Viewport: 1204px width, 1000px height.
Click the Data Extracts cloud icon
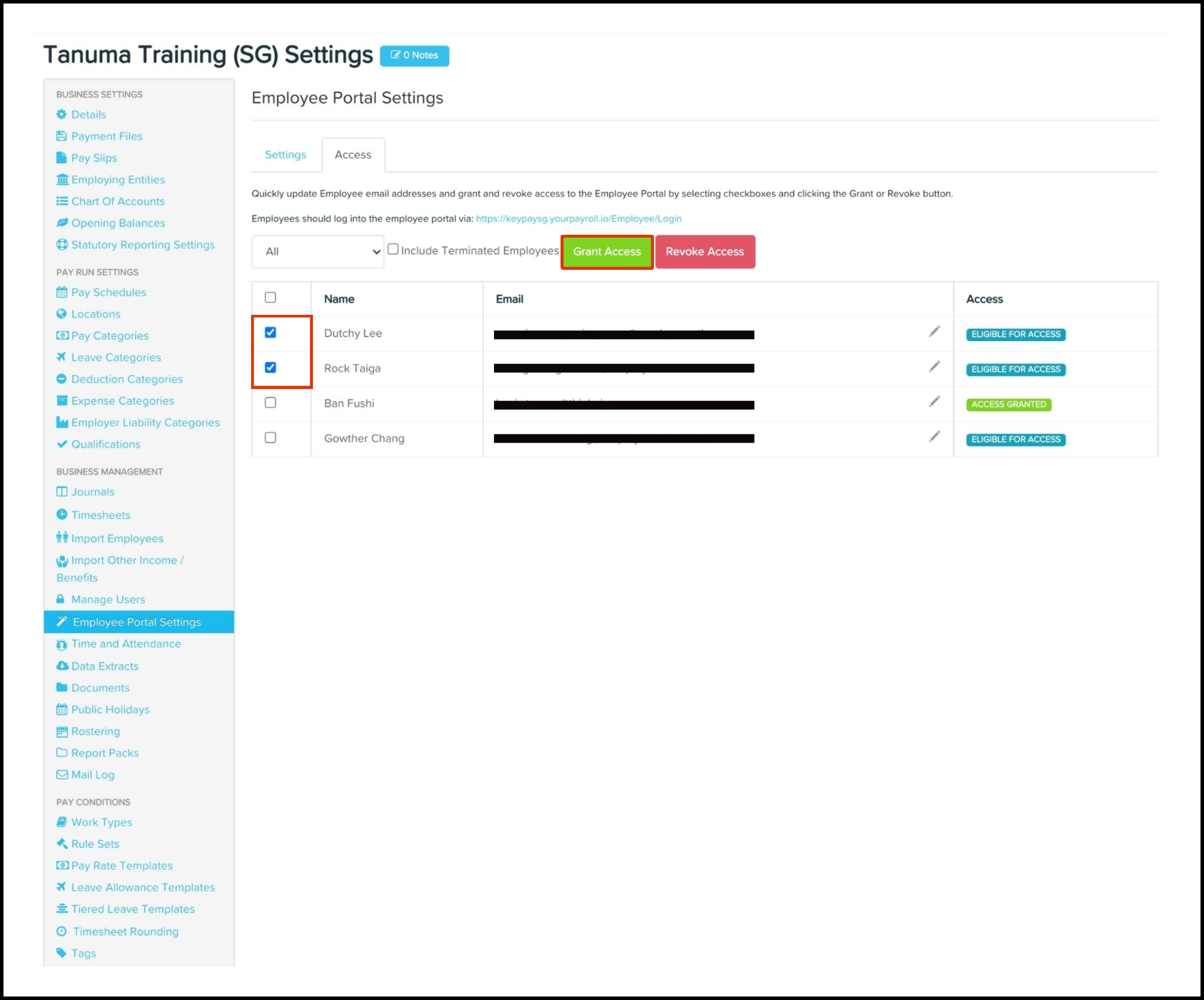pyautogui.click(x=62, y=666)
